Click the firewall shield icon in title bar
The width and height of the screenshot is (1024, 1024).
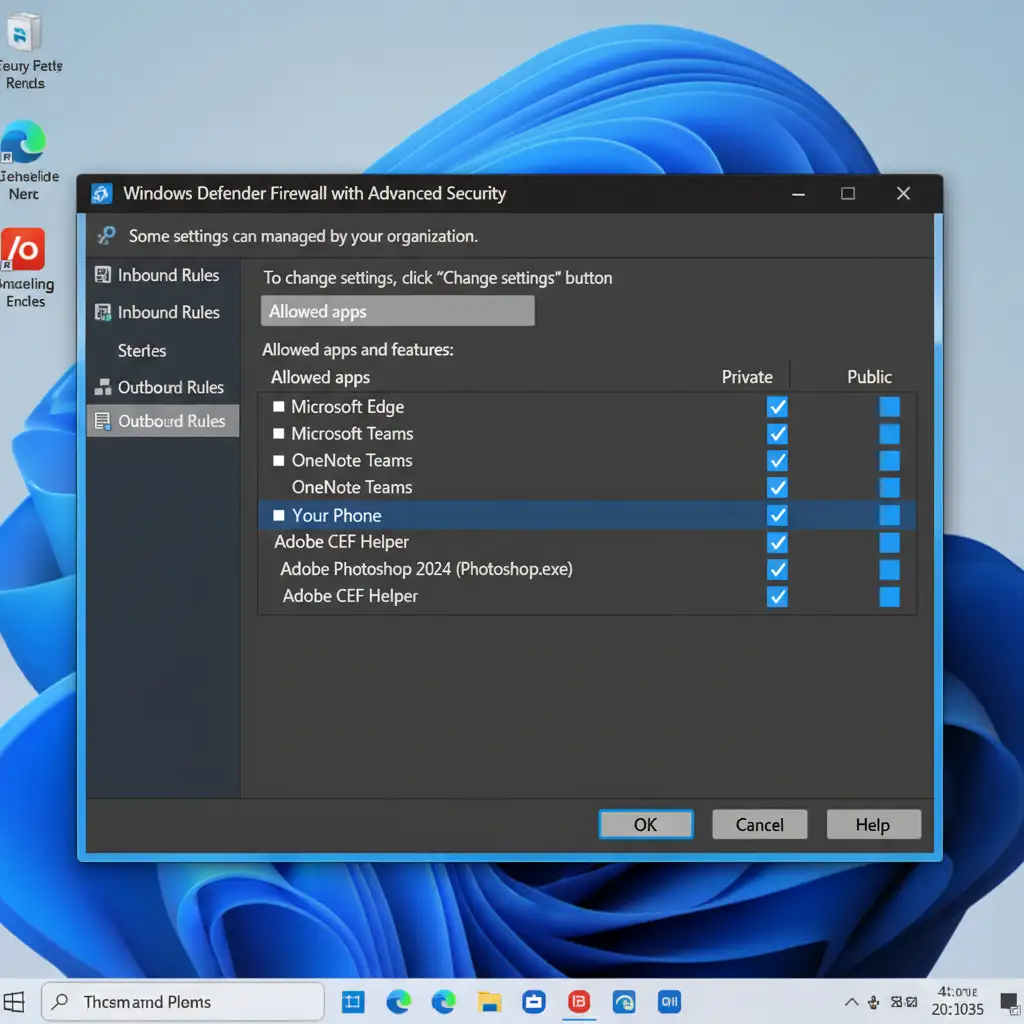pos(101,194)
